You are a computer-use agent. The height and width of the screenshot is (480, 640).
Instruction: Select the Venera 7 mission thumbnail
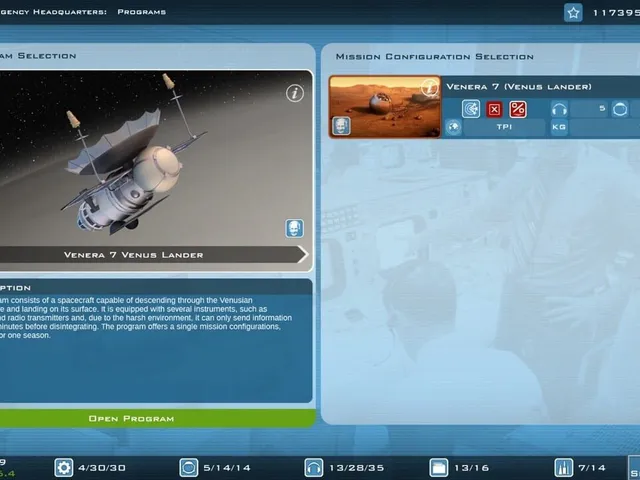tap(385, 107)
